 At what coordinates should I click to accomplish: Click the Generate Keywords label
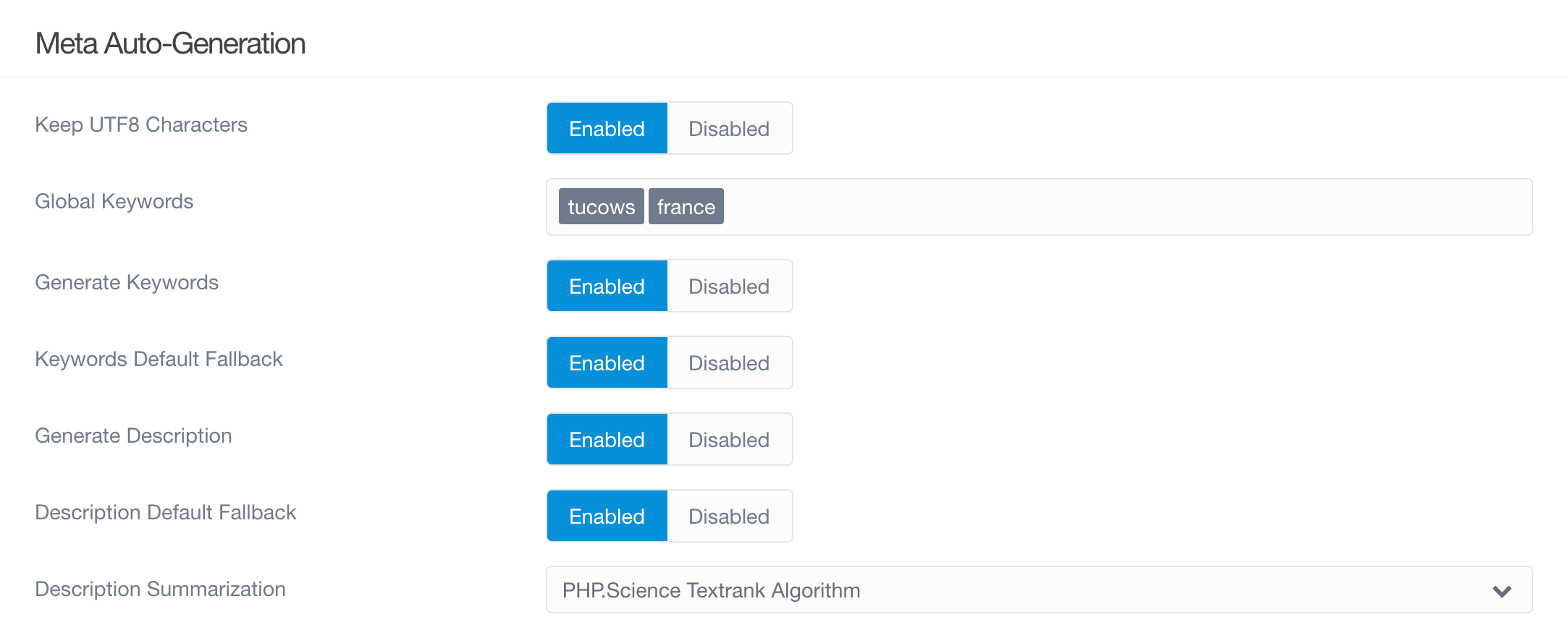tap(127, 282)
